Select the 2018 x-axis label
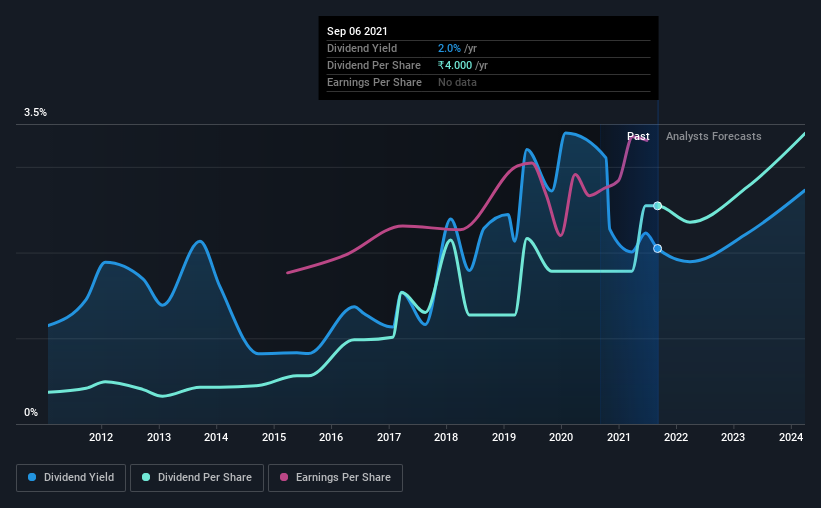The height and width of the screenshot is (508, 821). coord(446,437)
